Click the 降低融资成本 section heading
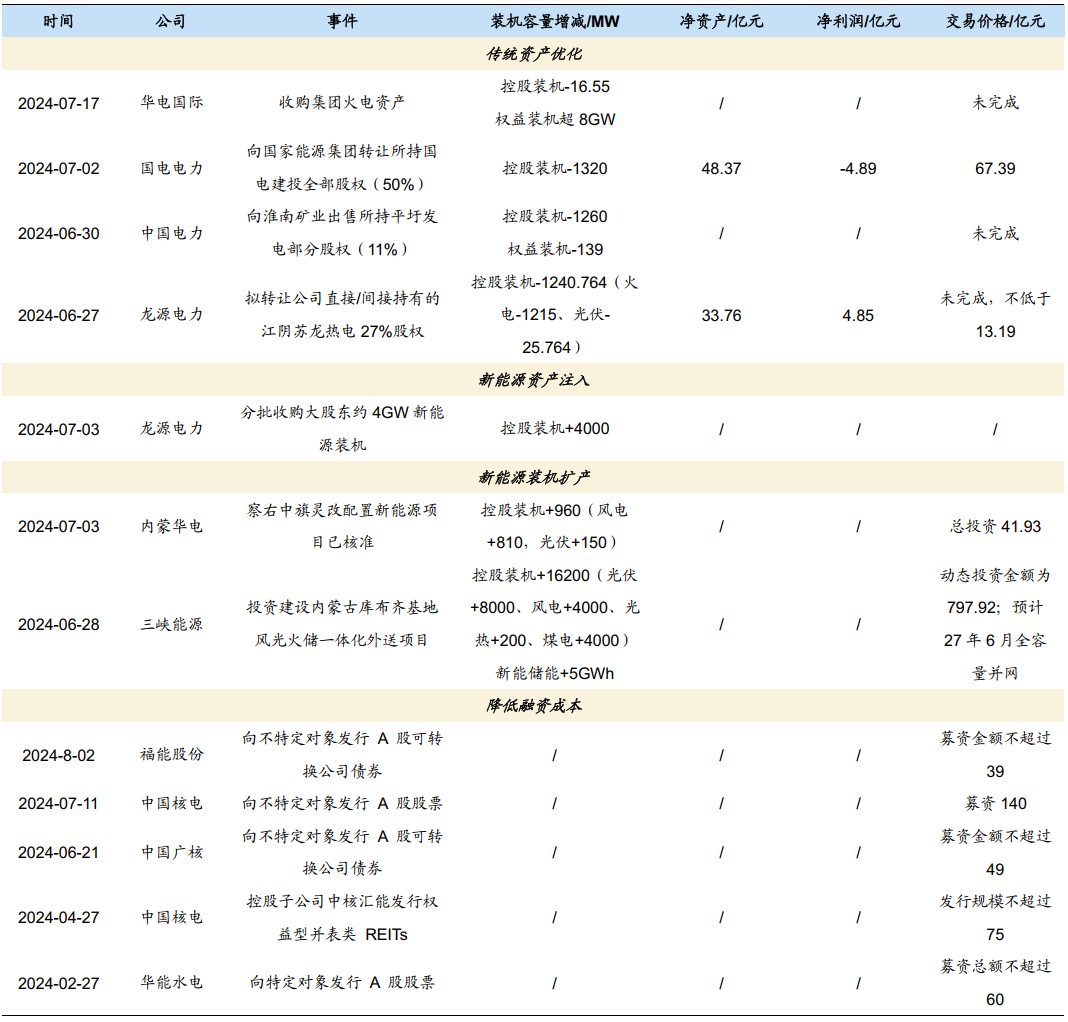 [534, 706]
